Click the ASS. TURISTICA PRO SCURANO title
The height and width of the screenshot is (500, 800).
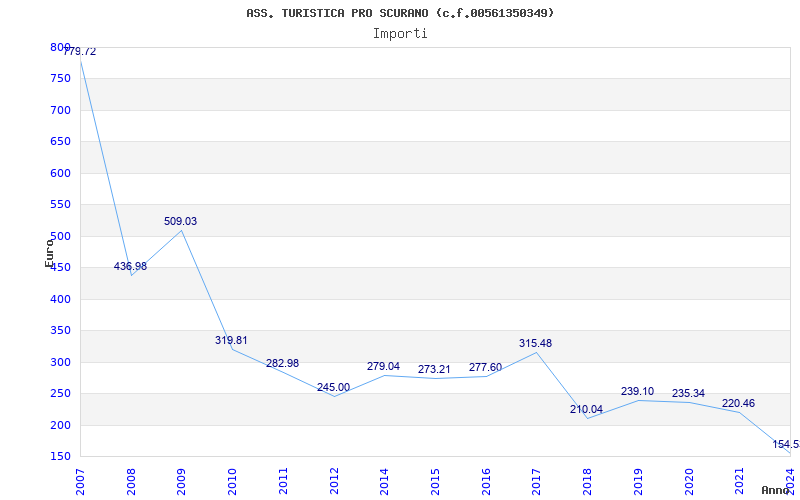point(400,13)
